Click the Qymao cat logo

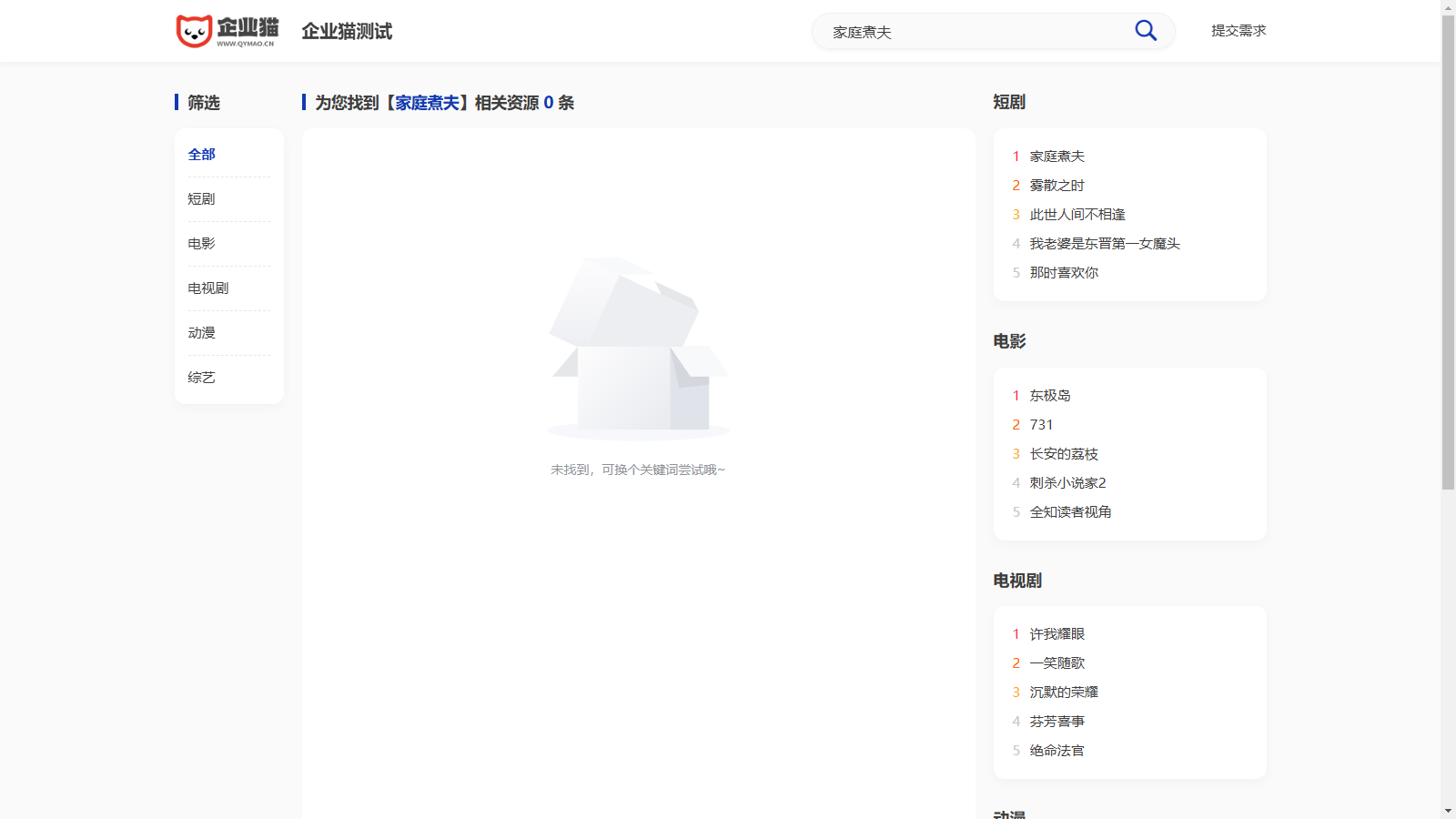(x=227, y=31)
